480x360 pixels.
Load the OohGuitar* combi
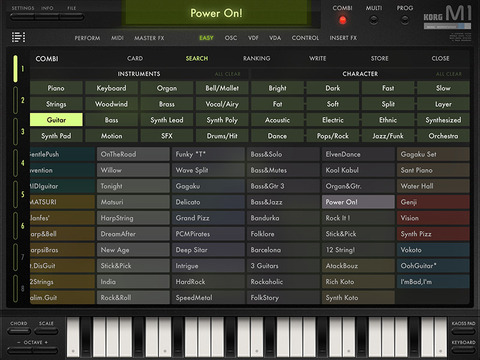pyautogui.click(x=433, y=266)
